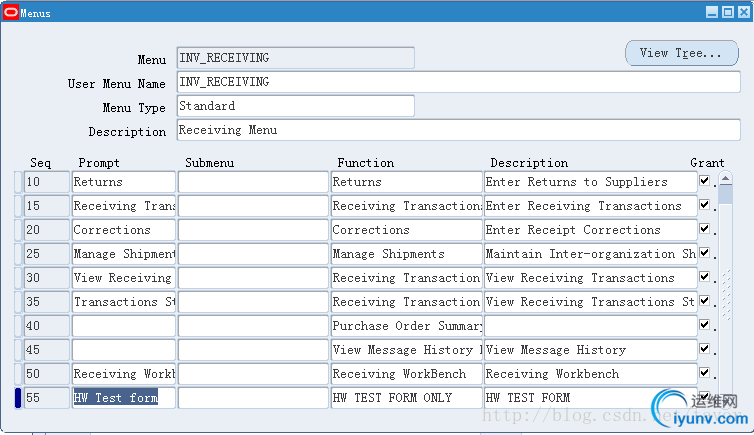
Task: Minimize the Menus window
Action: pyautogui.click(x=712, y=13)
